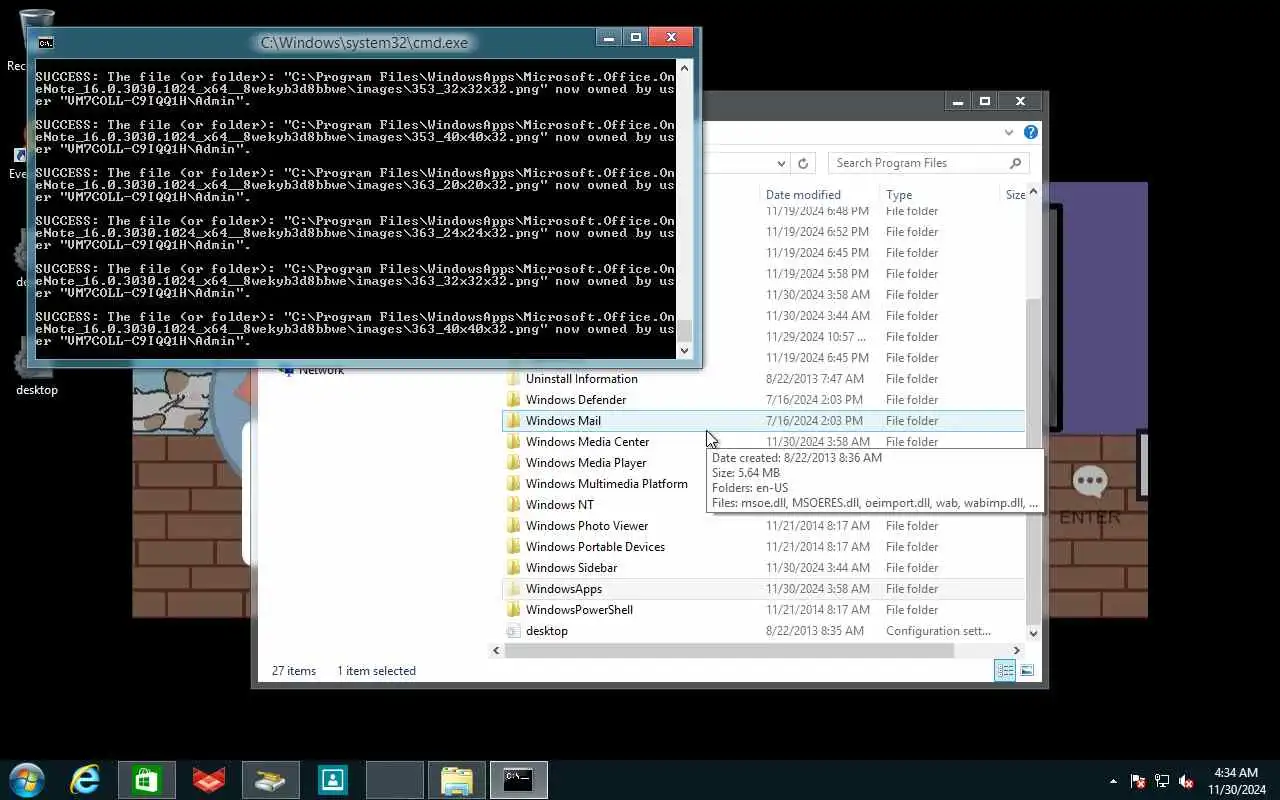
Task: Switch to Command Prompt taskbar button
Action: point(519,780)
